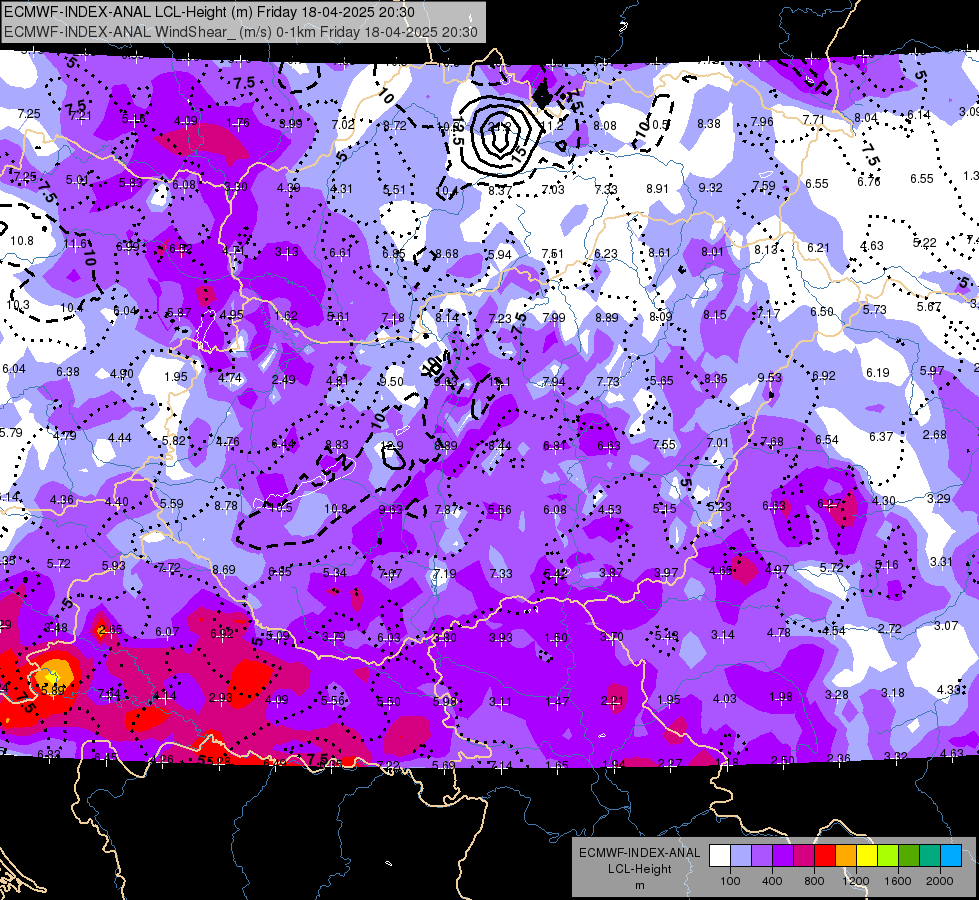Click the legend tick value 400
The height and width of the screenshot is (900, 979).
coord(772,881)
